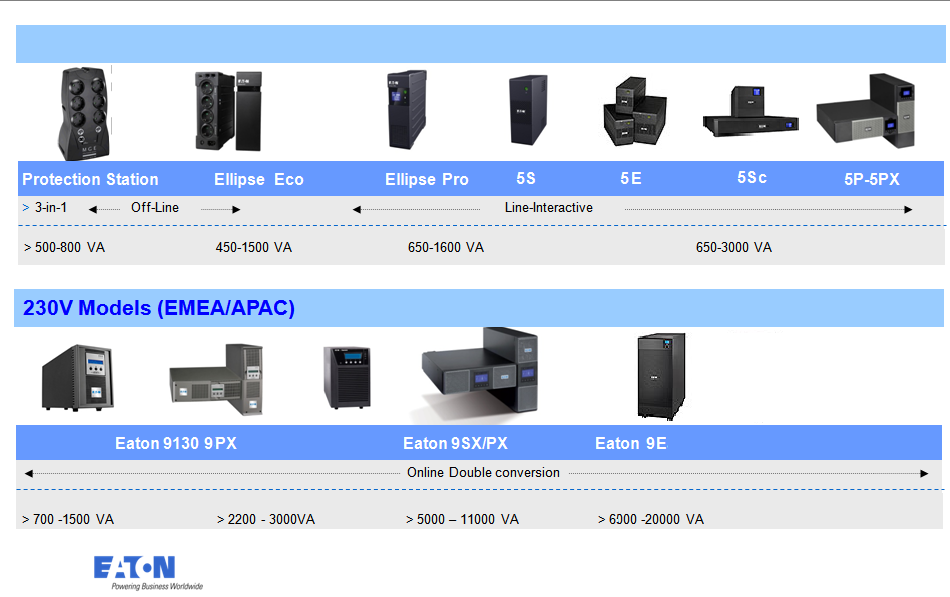Click the 5Sc rack and tower UPS image
The image size is (950, 597).
pyautogui.click(x=751, y=111)
